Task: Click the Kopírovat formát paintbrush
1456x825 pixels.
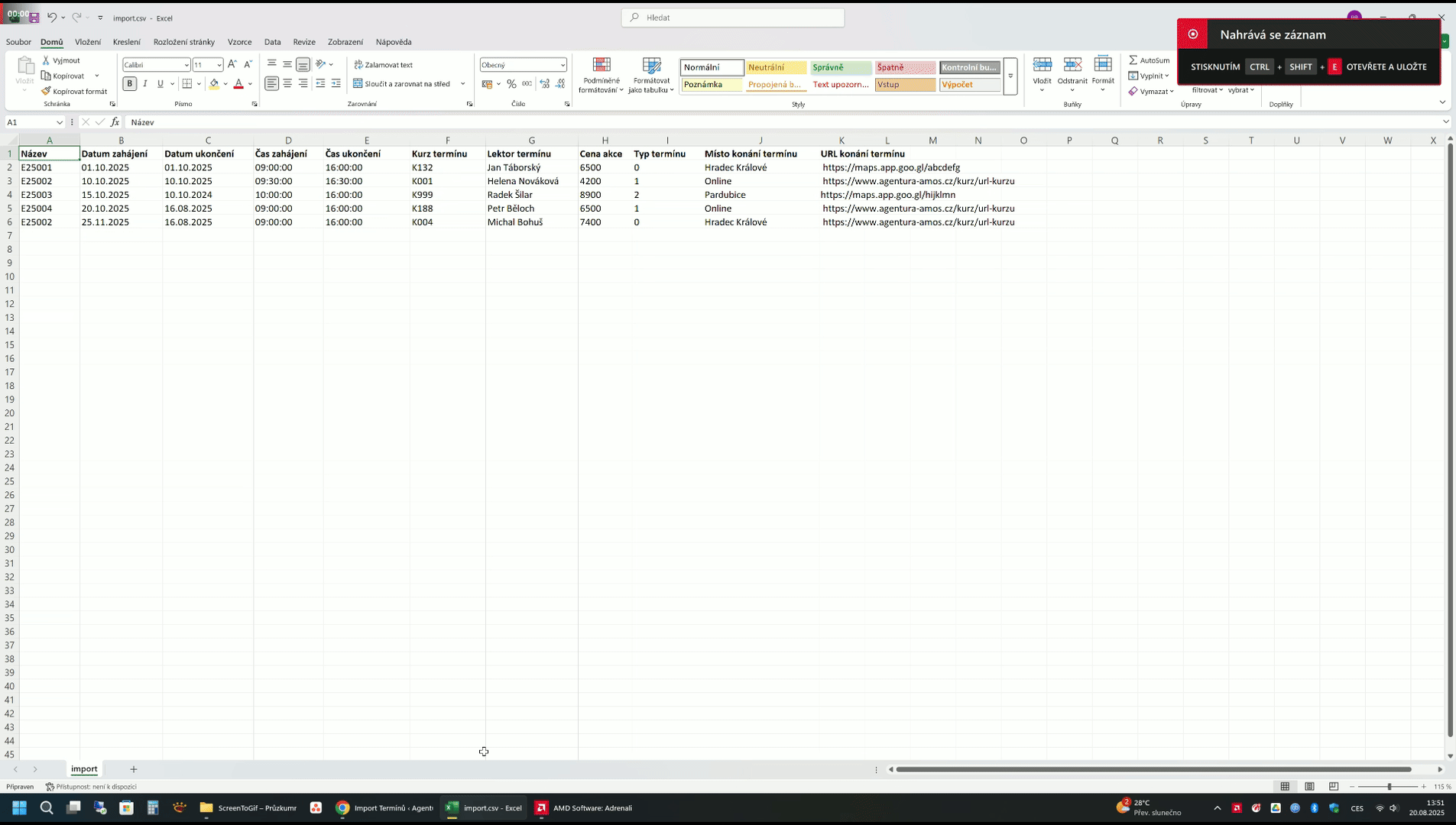Action: (x=47, y=92)
